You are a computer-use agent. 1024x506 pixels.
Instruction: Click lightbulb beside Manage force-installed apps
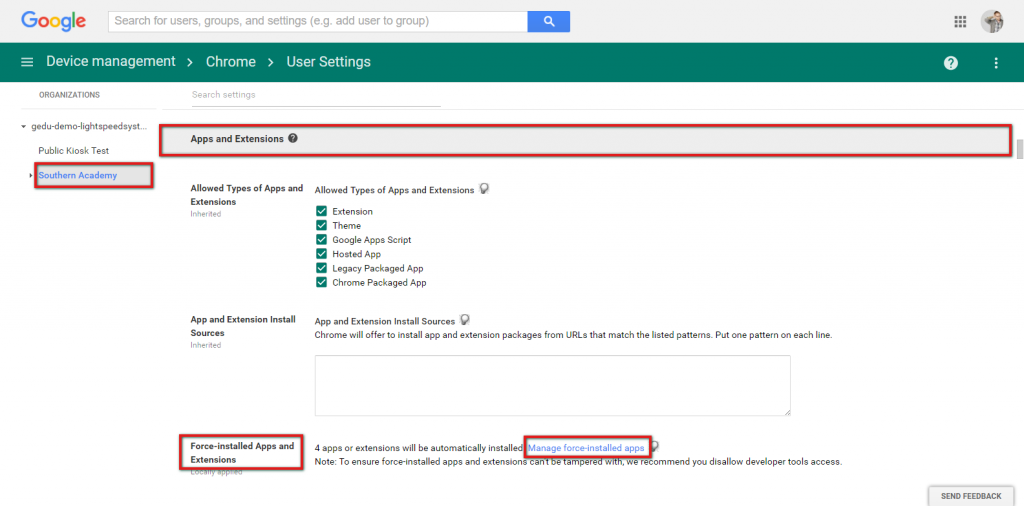(x=655, y=447)
